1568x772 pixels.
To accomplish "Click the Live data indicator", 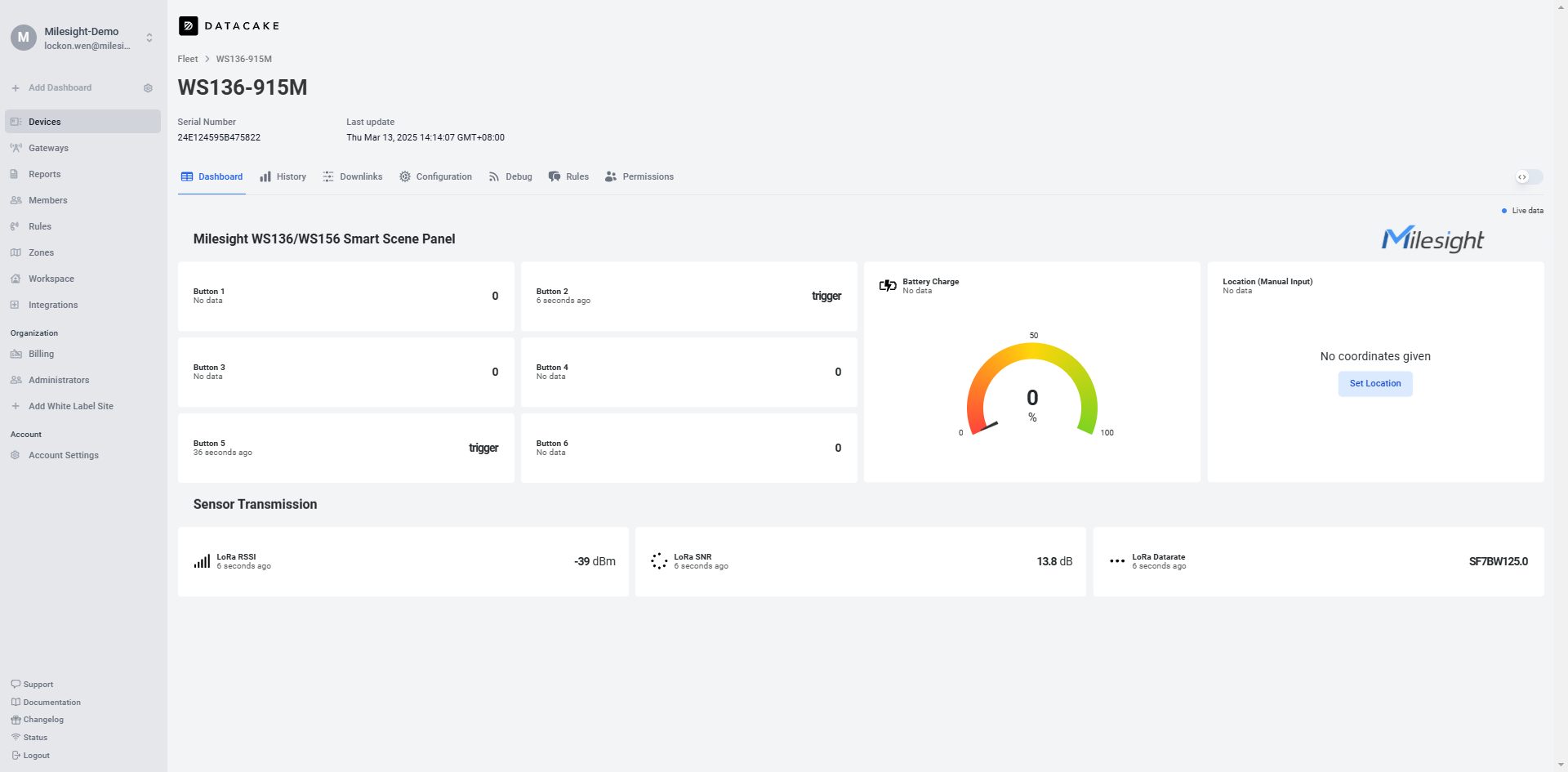I will point(1522,211).
